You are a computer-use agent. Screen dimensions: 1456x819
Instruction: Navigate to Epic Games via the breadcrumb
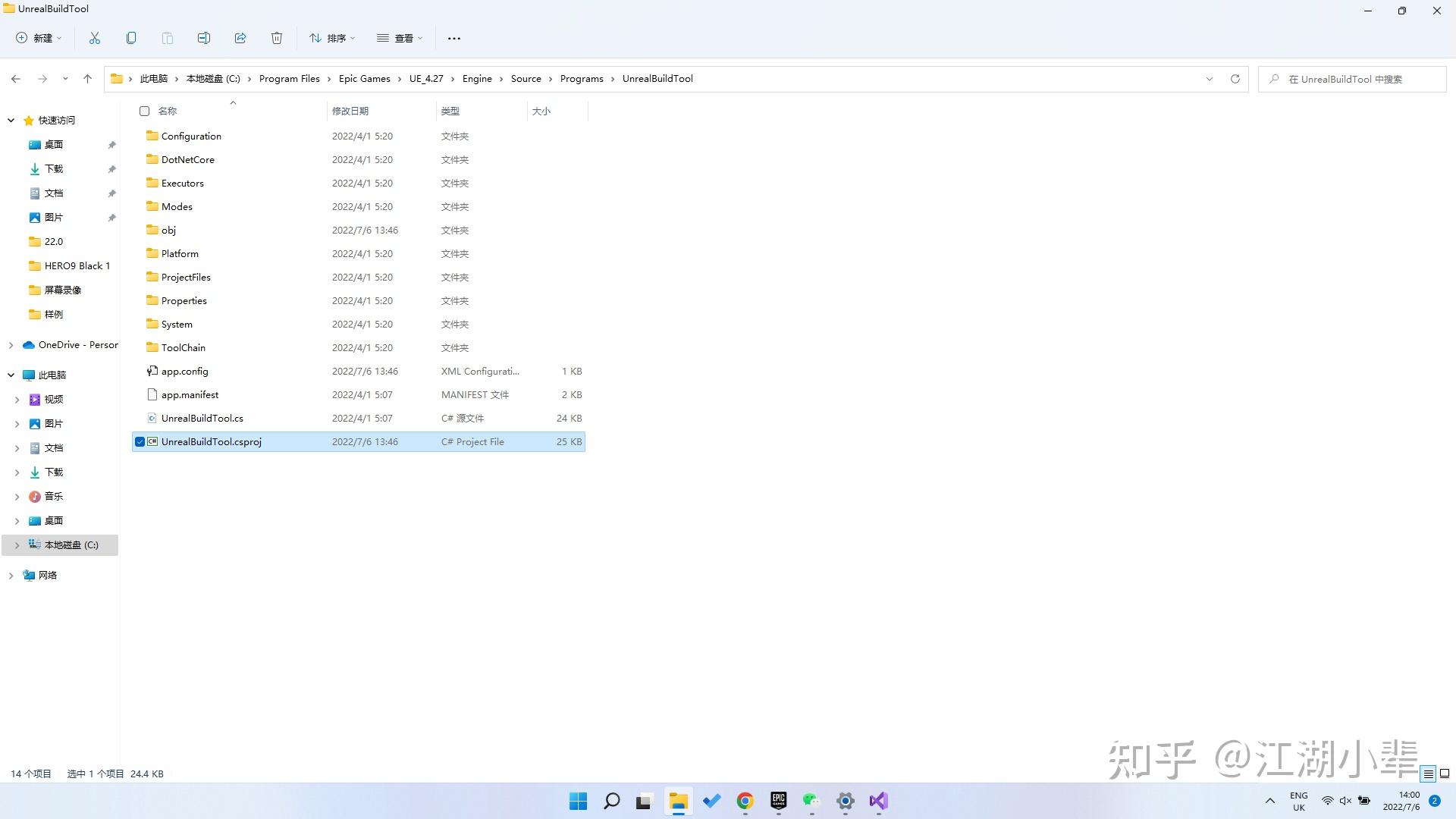coord(364,78)
